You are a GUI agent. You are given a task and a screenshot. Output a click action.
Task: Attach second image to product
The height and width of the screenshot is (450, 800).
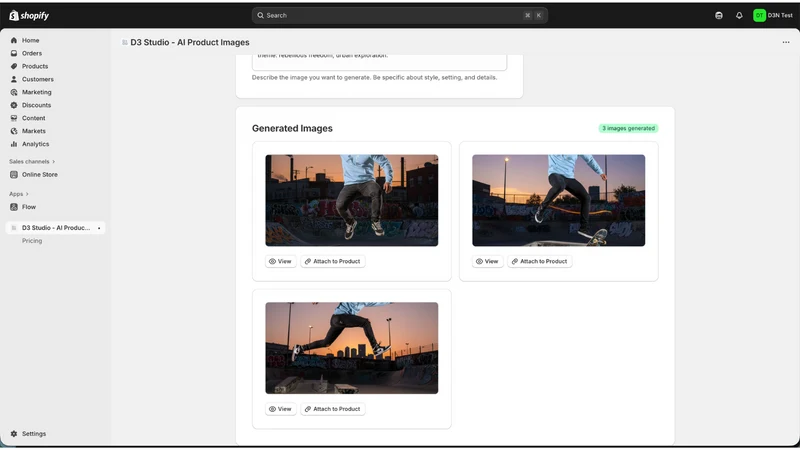(x=540, y=261)
